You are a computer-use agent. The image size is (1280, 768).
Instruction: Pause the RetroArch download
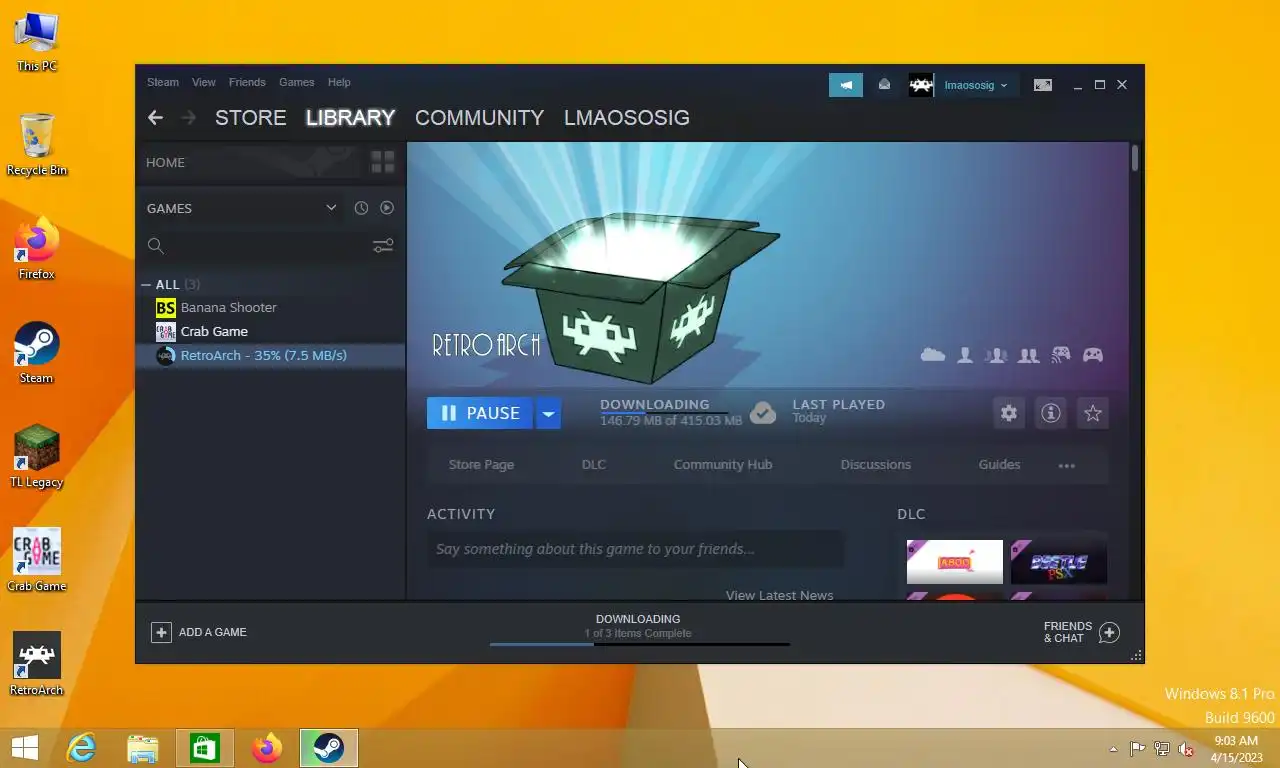(x=480, y=413)
